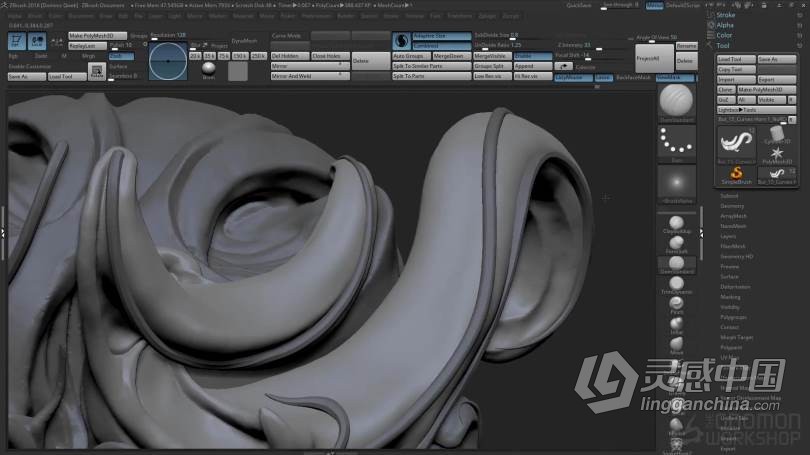Image resolution: width=810 pixels, height=455 pixels.
Task: Select the DamStandard brush in the brush list
Action: pos(676,263)
